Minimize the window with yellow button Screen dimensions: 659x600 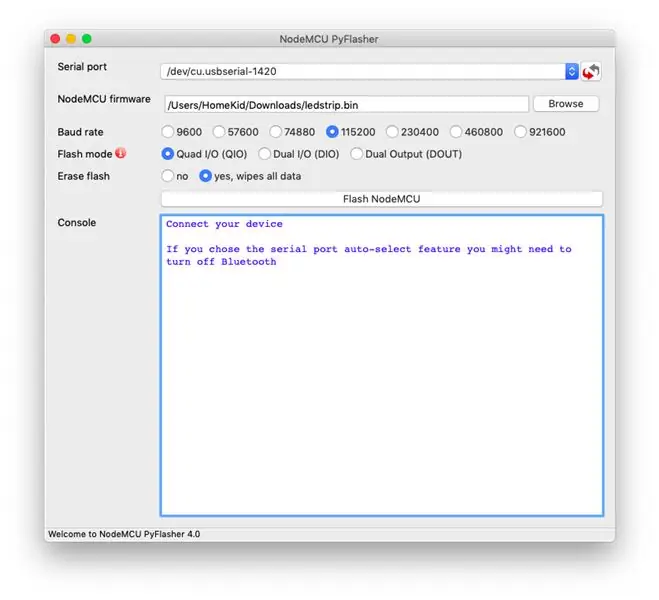pos(71,39)
